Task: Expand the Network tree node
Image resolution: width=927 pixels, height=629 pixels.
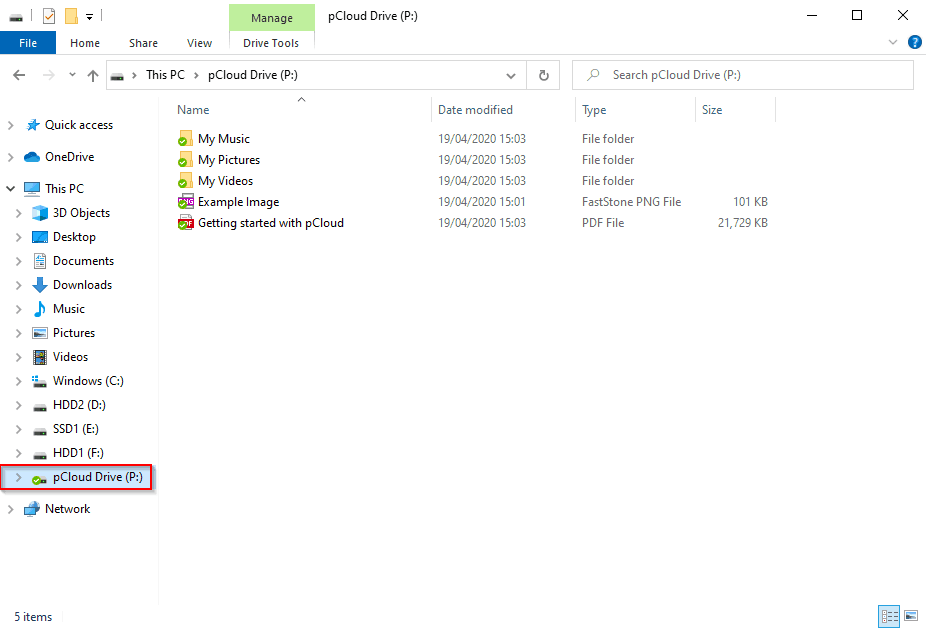Action: pos(11,509)
